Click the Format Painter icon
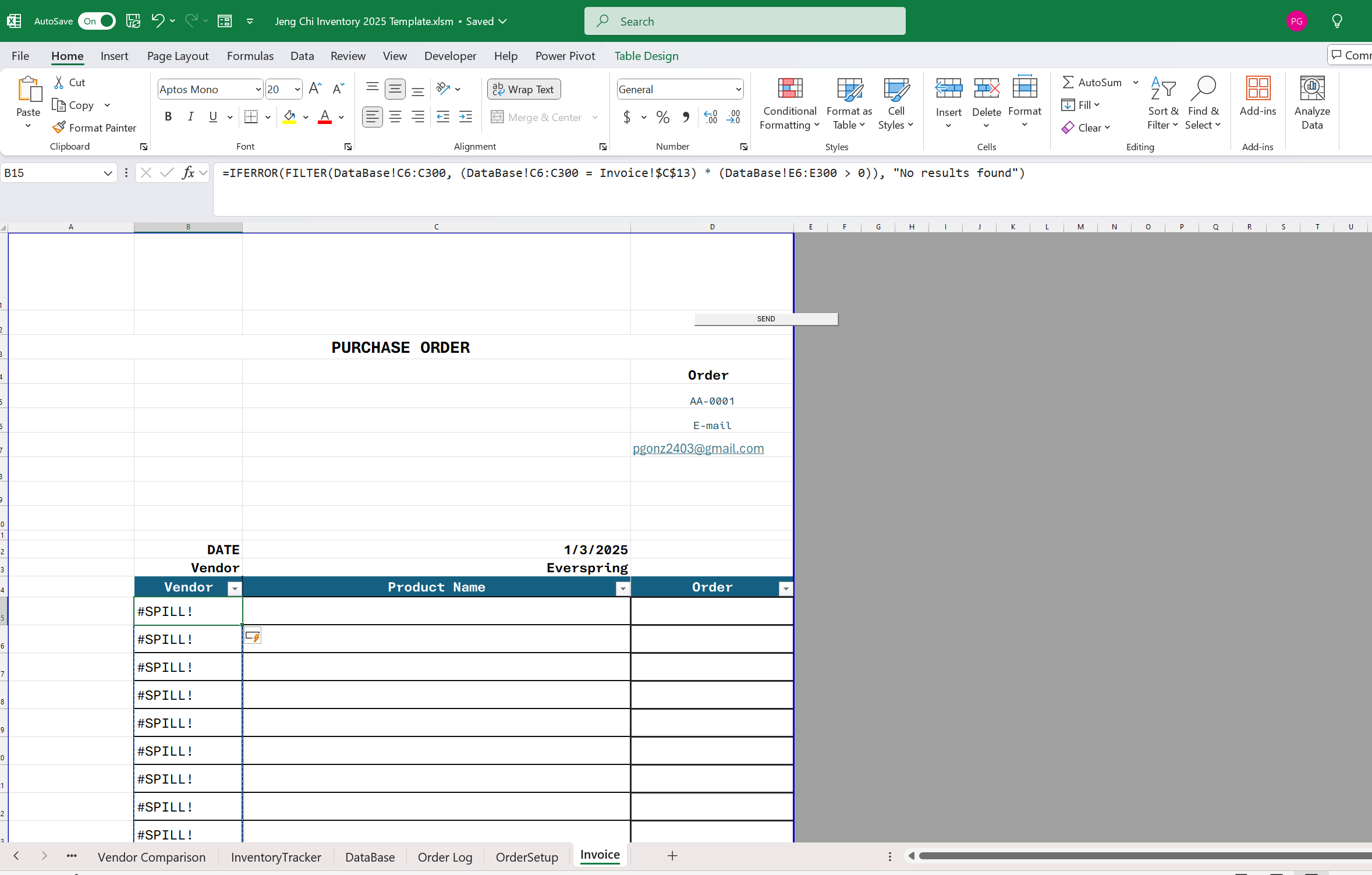Screen dimensions: 1372x875 point(59,127)
